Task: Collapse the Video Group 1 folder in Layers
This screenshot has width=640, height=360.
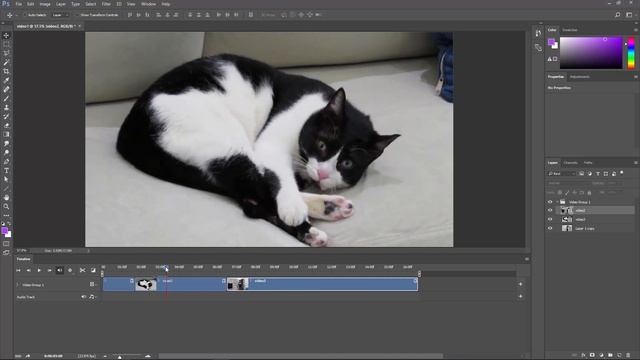Action: pyautogui.click(x=557, y=202)
